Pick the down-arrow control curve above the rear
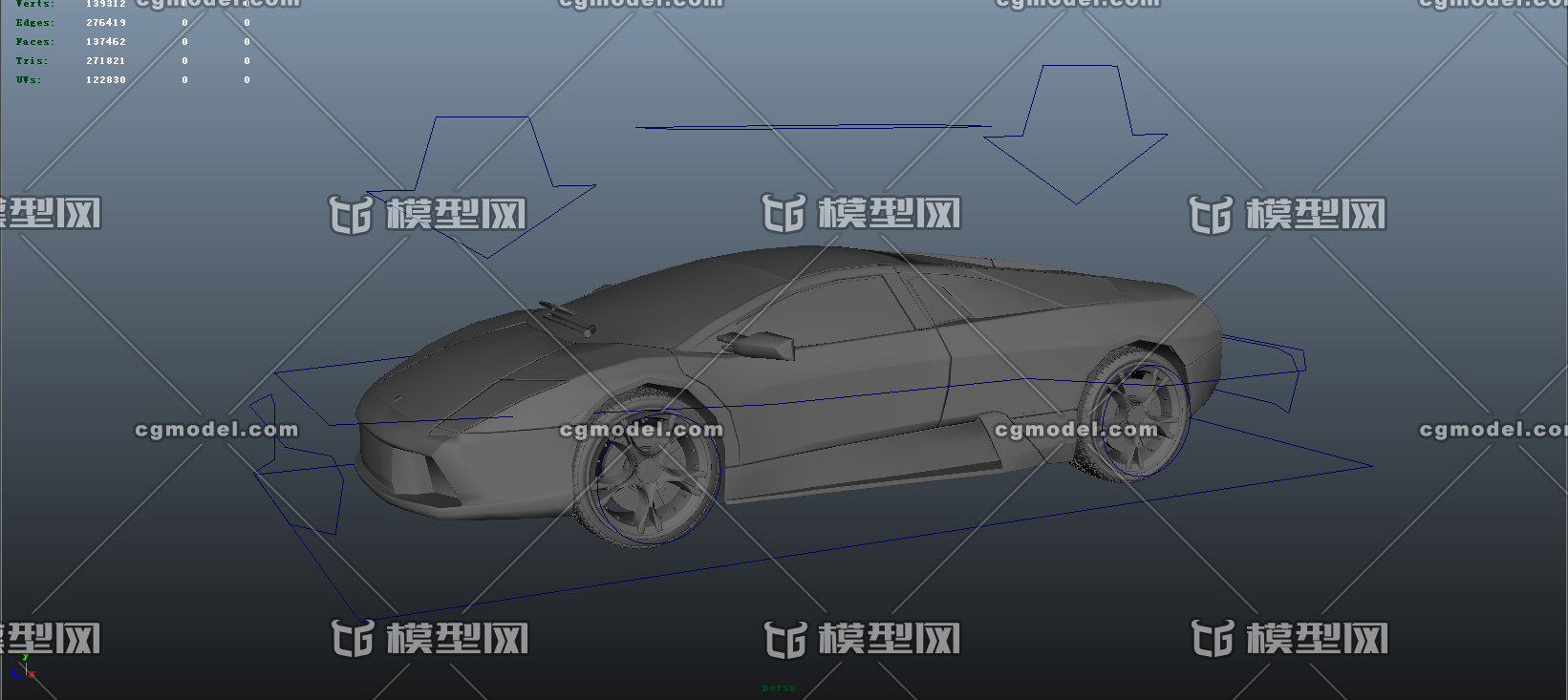 pyautogui.click(x=1077, y=134)
